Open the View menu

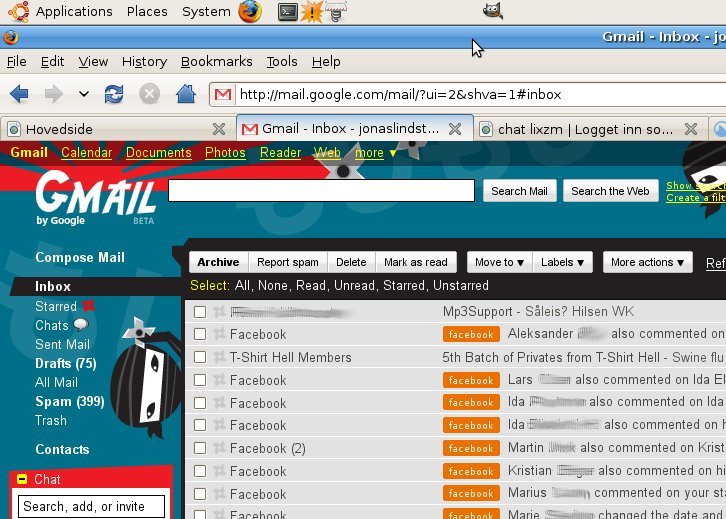click(93, 62)
